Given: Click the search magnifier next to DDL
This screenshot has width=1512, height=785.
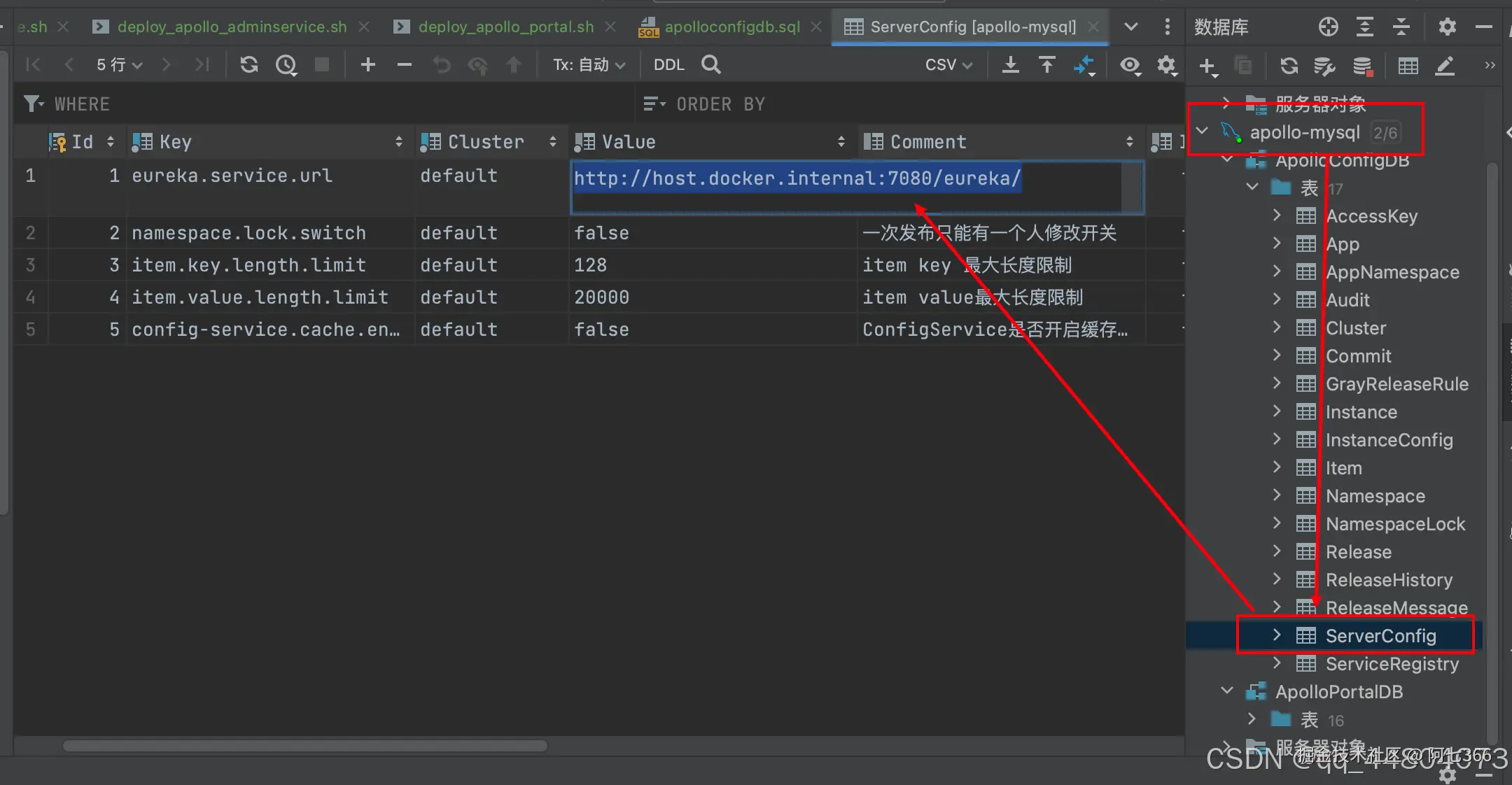Looking at the screenshot, I should [x=711, y=65].
